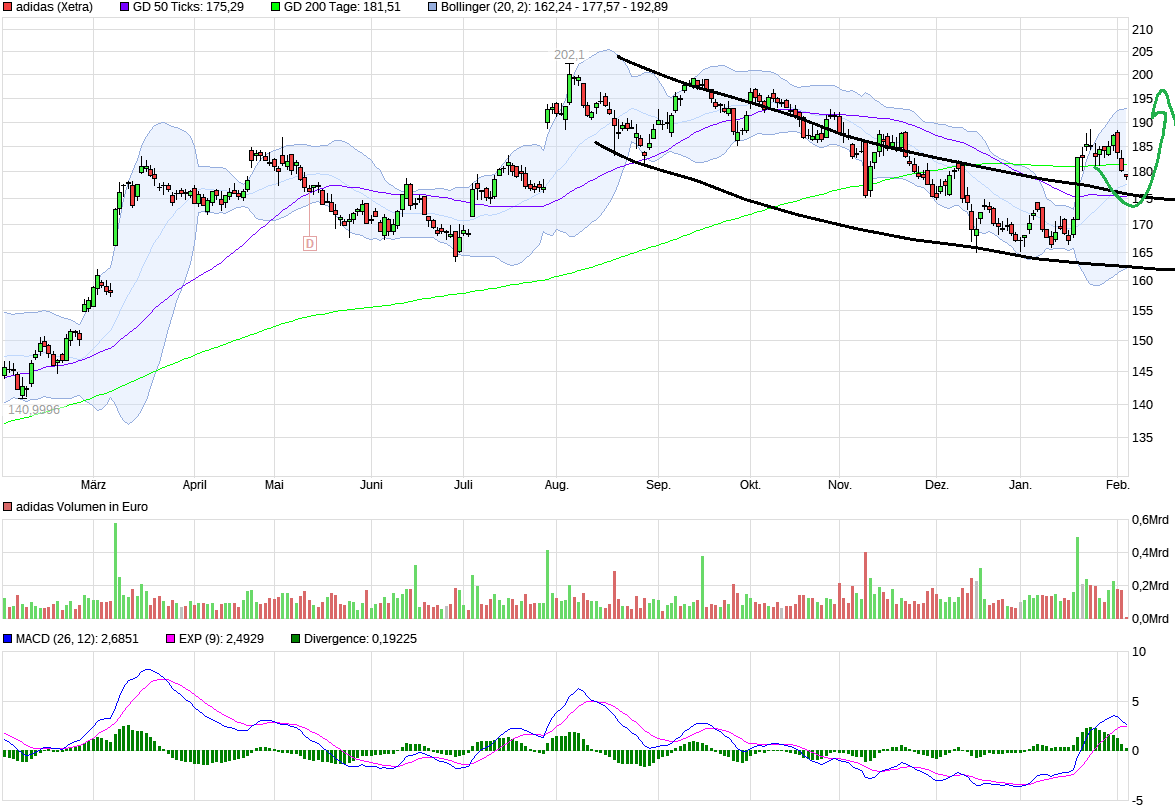
Task: Click the 195 price axis value
Action: click(1143, 99)
